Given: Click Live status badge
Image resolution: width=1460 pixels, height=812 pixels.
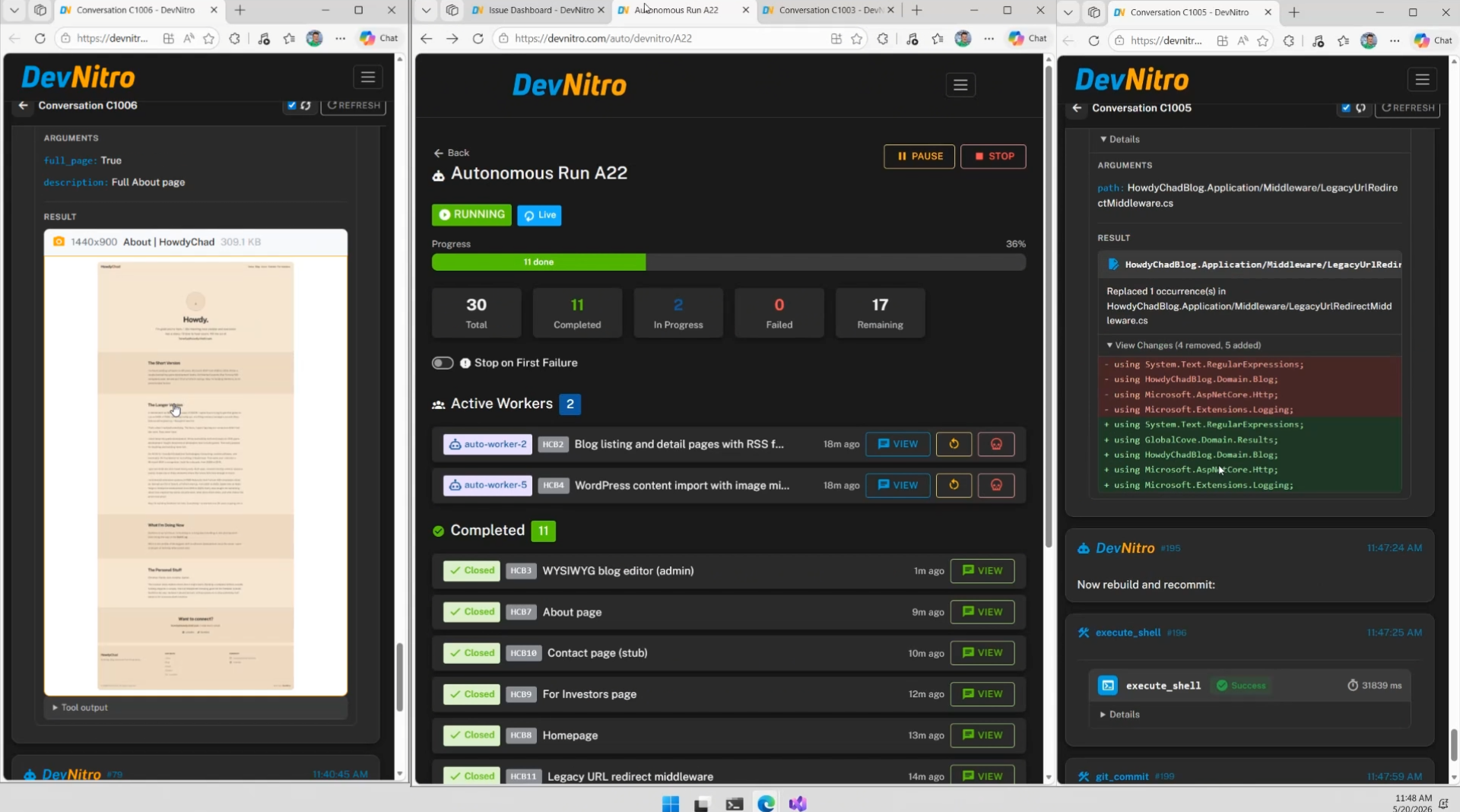Looking at the screenshot, I should [539, 215].
